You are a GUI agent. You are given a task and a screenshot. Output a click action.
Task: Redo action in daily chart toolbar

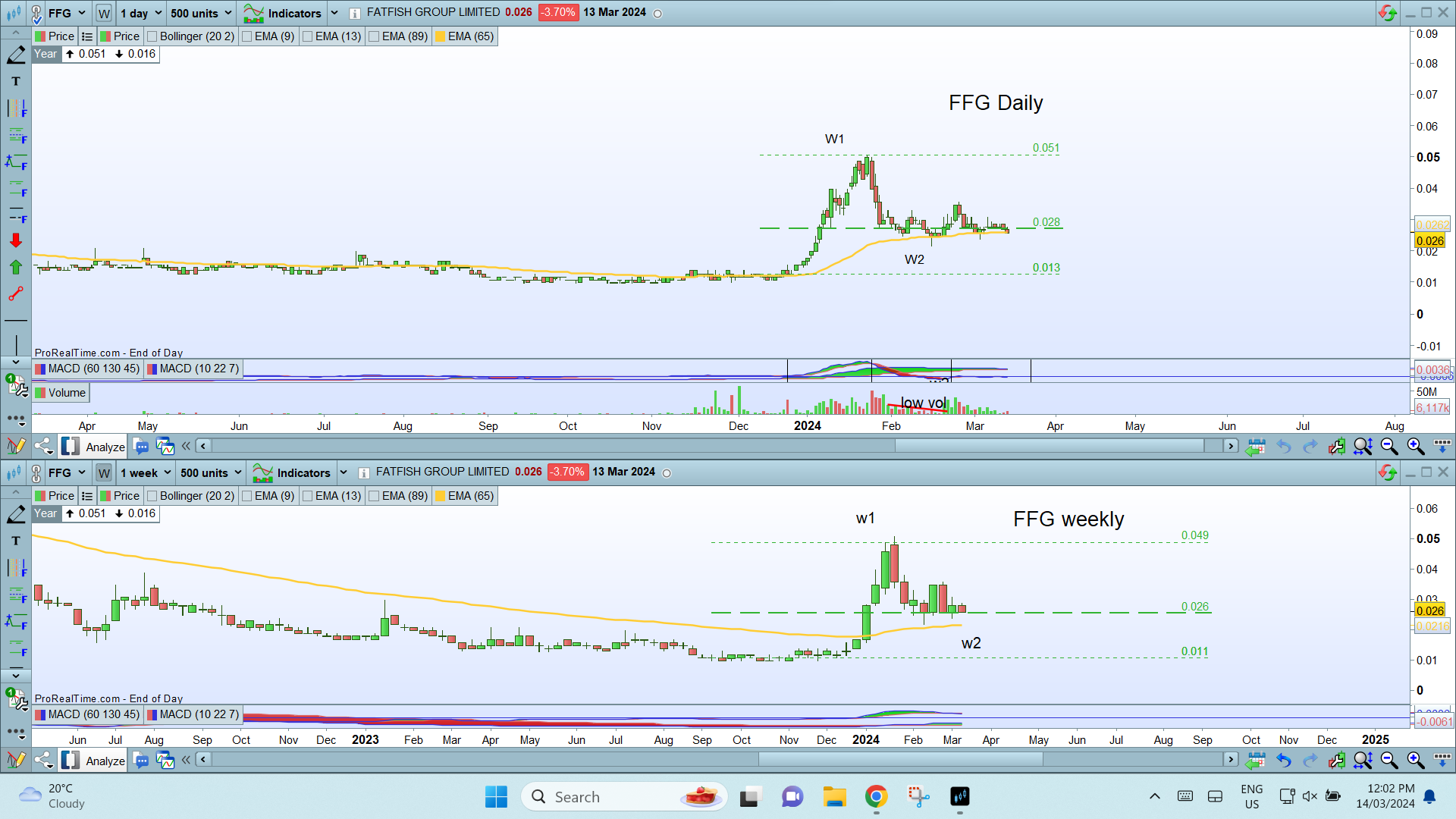pyautogui.click(x=1310, y=447)
